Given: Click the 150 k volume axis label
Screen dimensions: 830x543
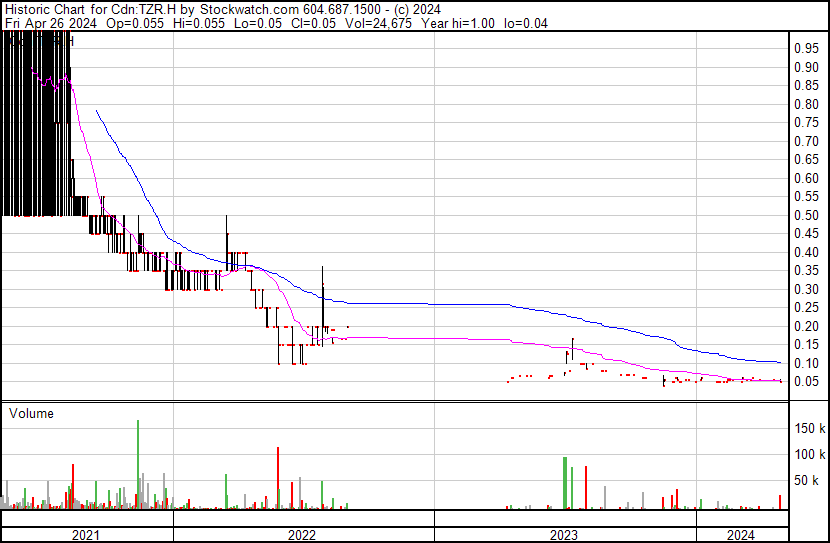Looking at the screenshot, I should click(810, 428).
